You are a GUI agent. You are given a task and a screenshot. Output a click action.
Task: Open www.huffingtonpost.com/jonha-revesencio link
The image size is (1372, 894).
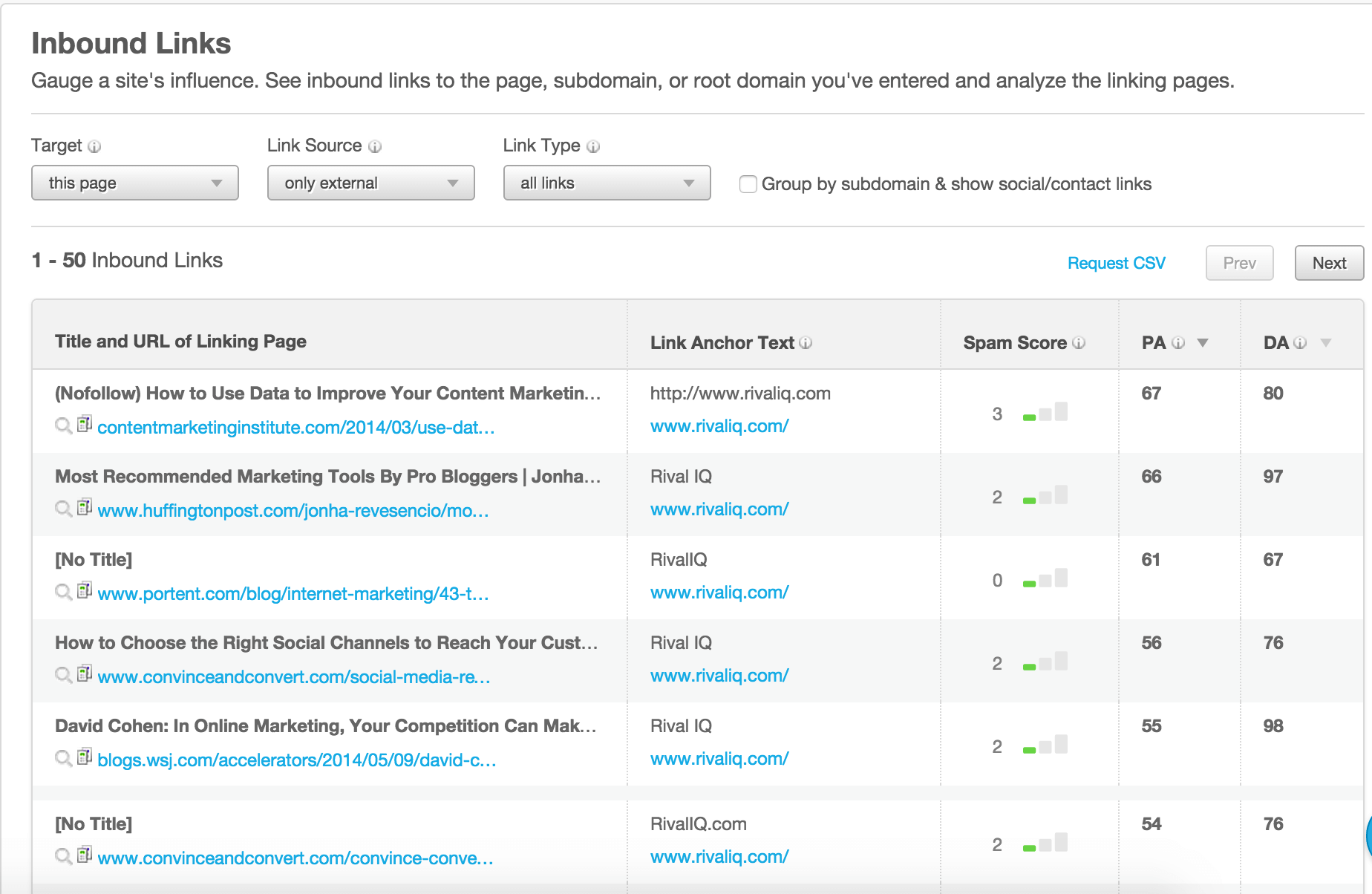(x=293, y=511)
